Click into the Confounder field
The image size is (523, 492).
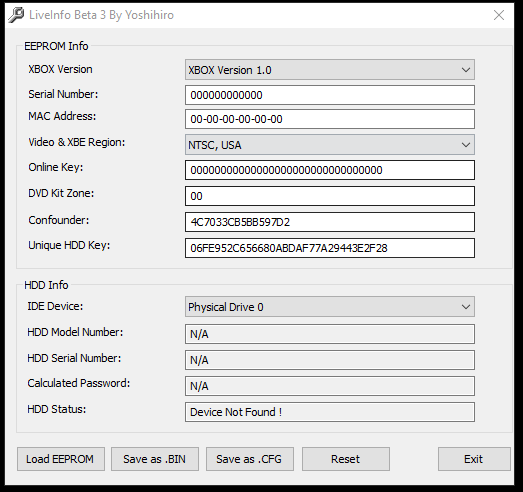click(x=330, y=222)
